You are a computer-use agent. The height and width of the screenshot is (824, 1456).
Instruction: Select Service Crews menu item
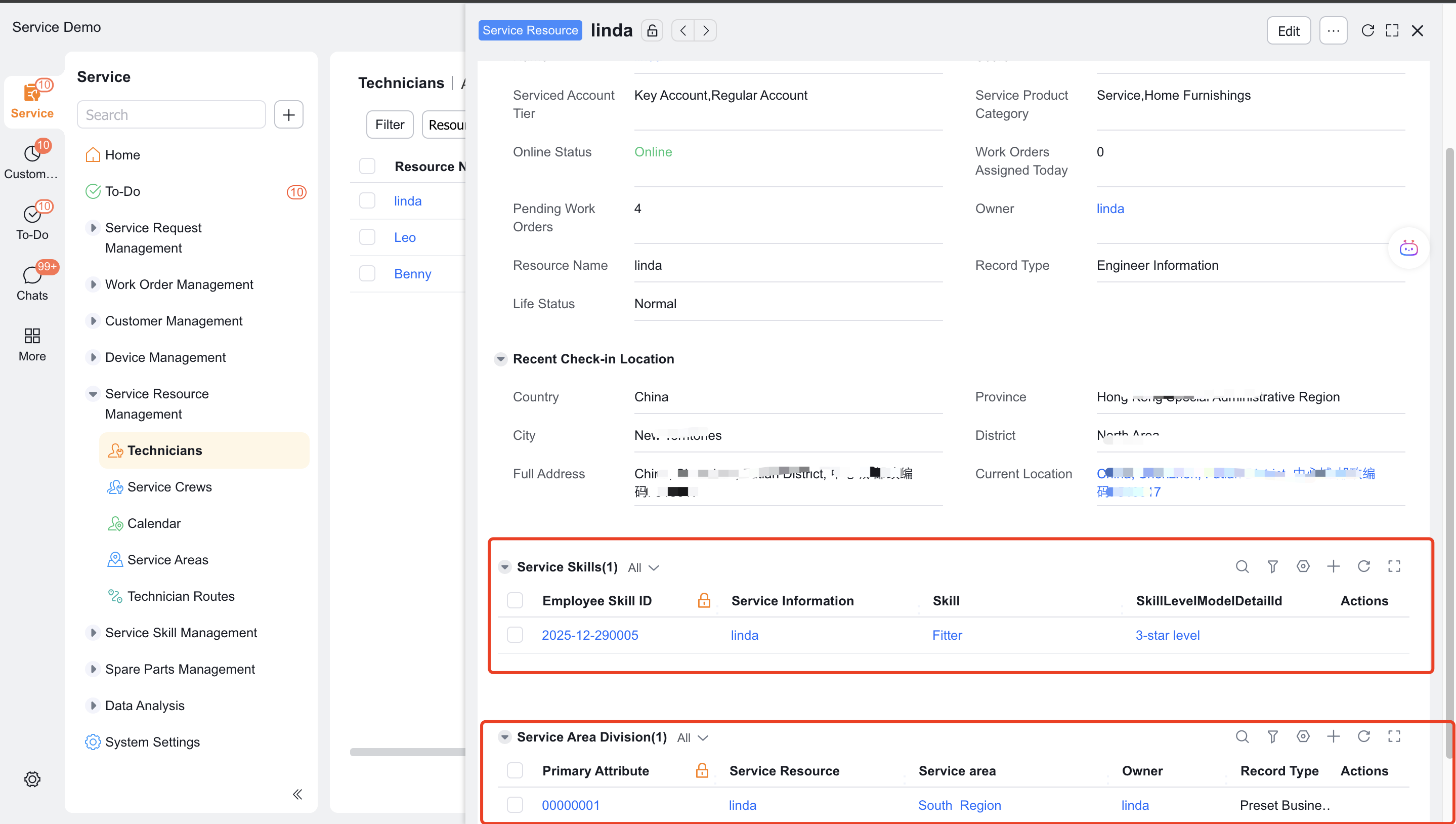pyautogui.click(x=159, y=487)
